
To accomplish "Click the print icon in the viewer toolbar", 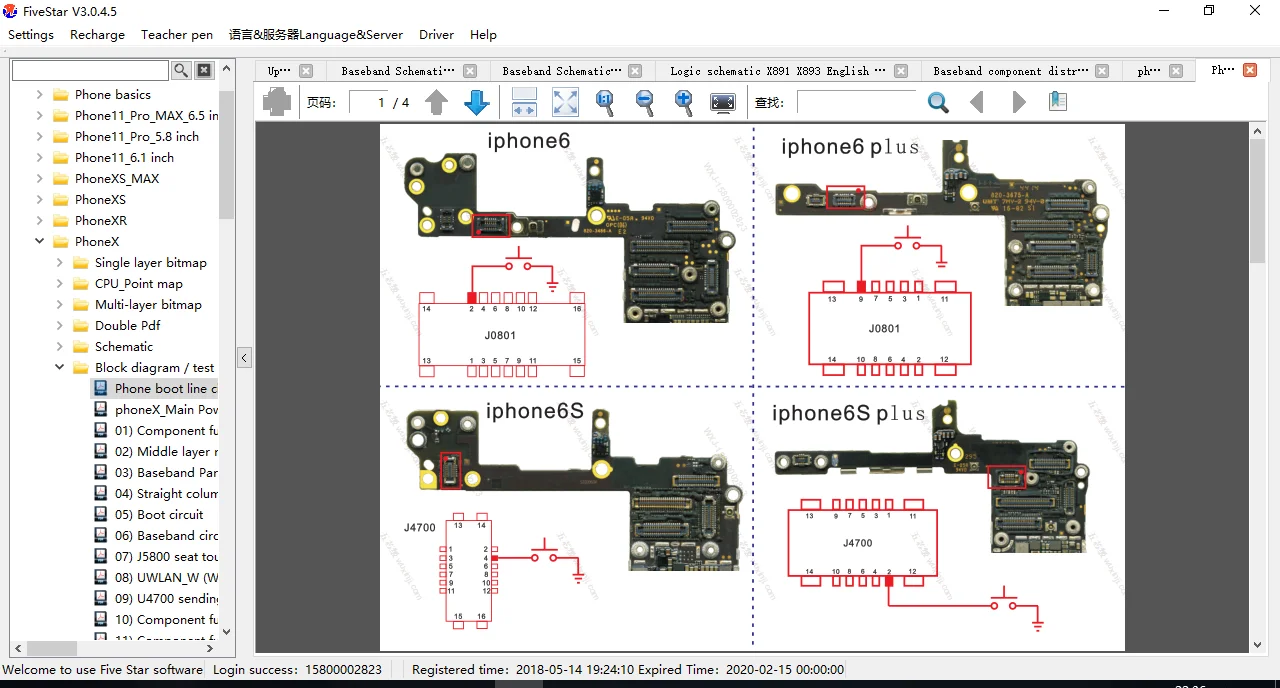I will coord(277,102).
